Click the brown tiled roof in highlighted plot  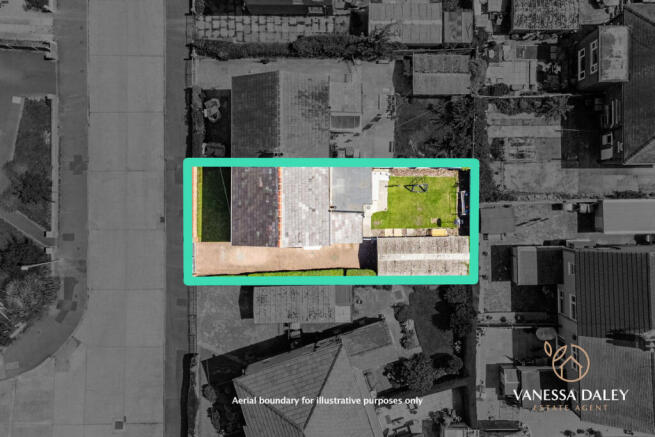pyautogui.click(x=255, y=205)
